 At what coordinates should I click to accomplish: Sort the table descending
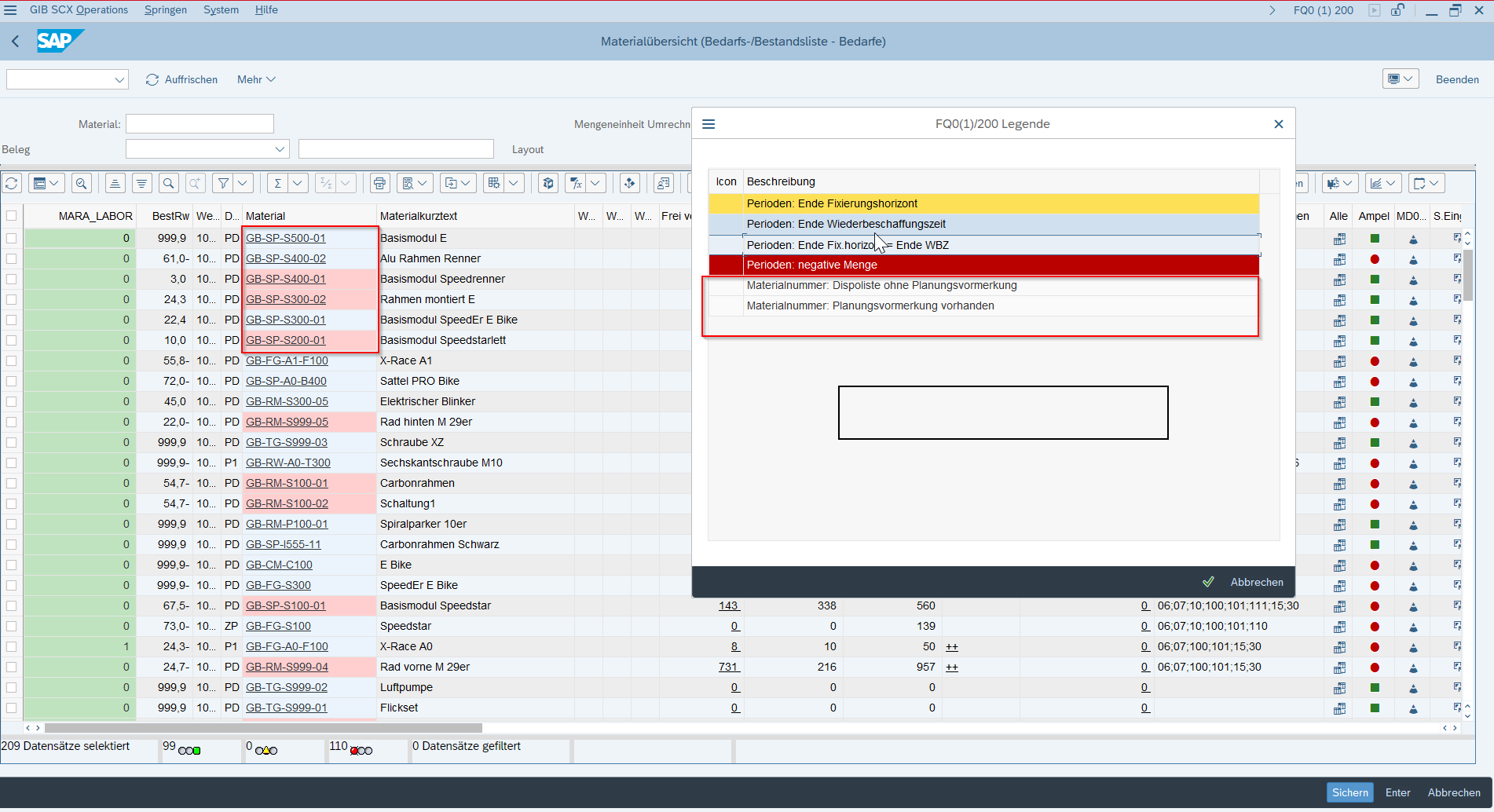[141, 183]
